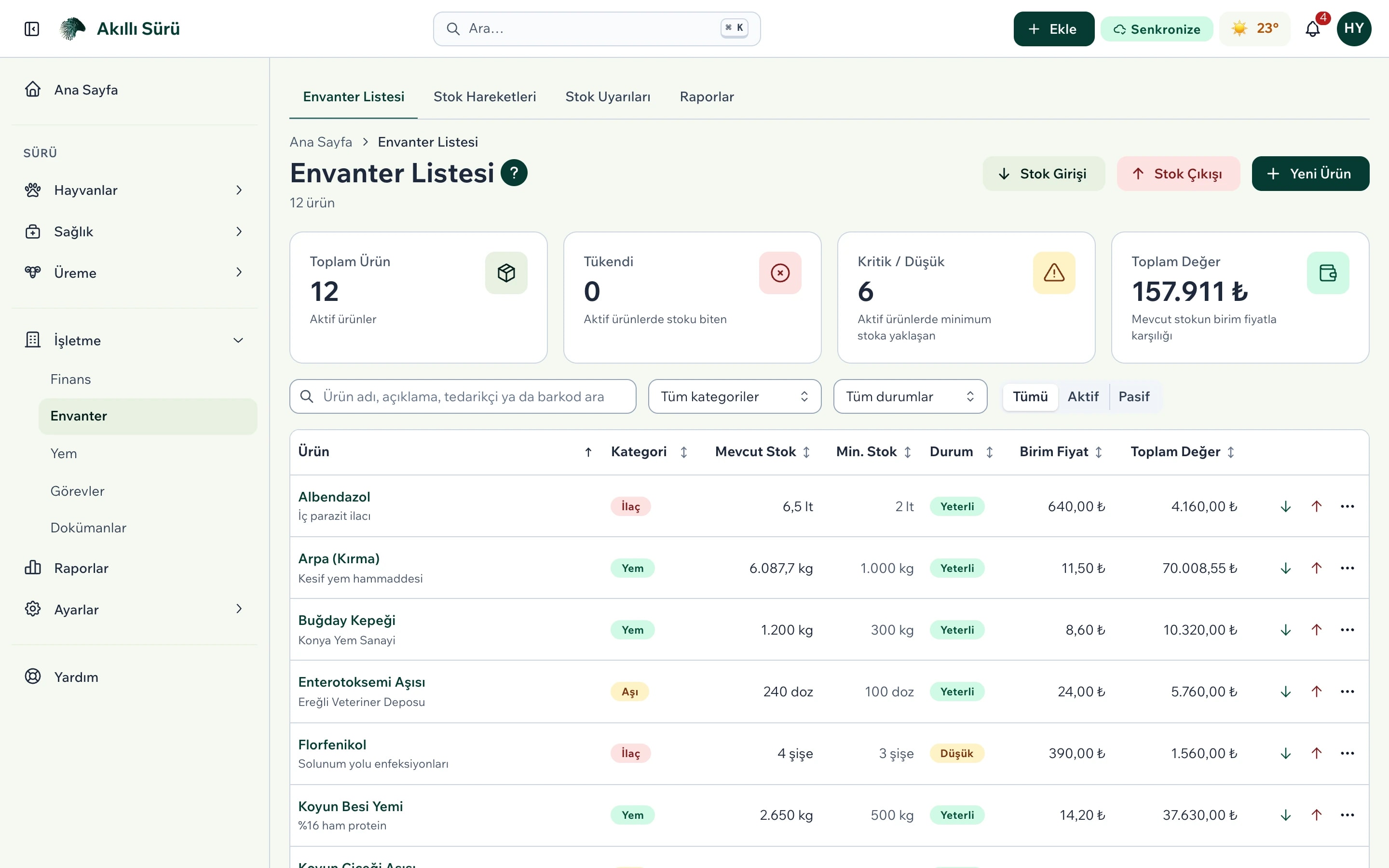Focus the product name or barcode search field
1389x868 pixels.
coord(463,397)
